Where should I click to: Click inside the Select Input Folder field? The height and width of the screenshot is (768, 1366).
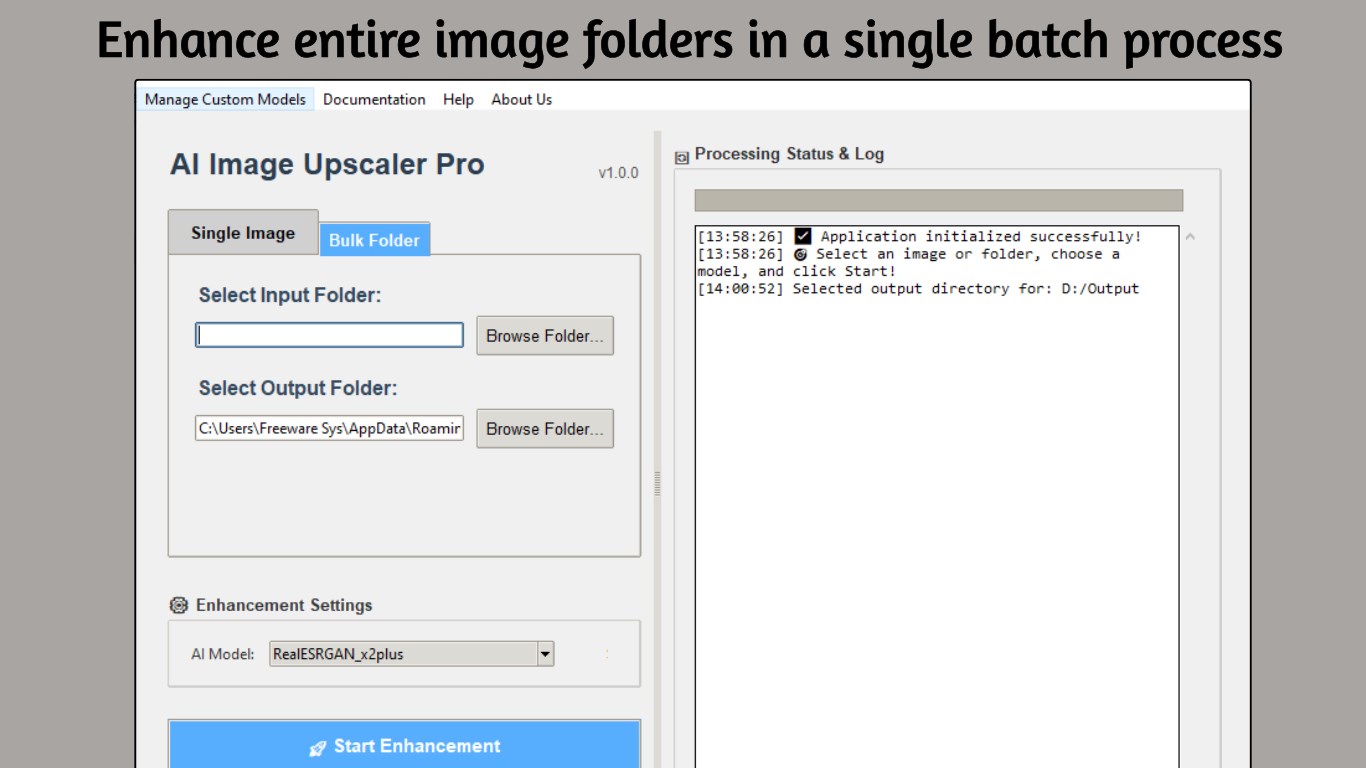(328, 334)
